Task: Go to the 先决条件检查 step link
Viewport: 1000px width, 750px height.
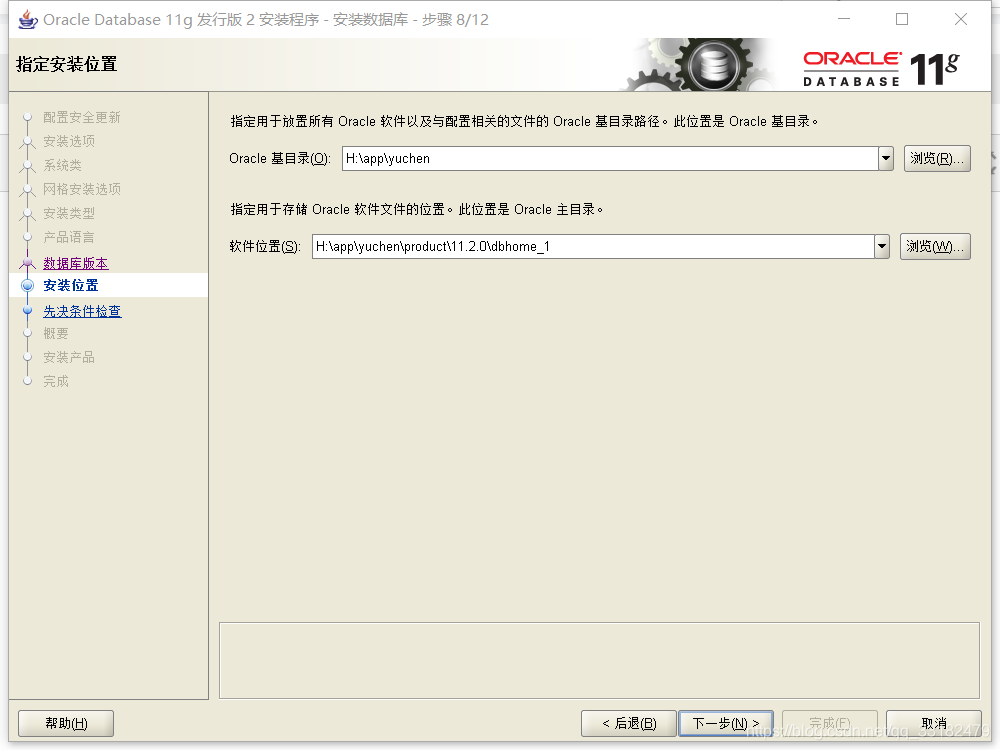Action: 82,311
